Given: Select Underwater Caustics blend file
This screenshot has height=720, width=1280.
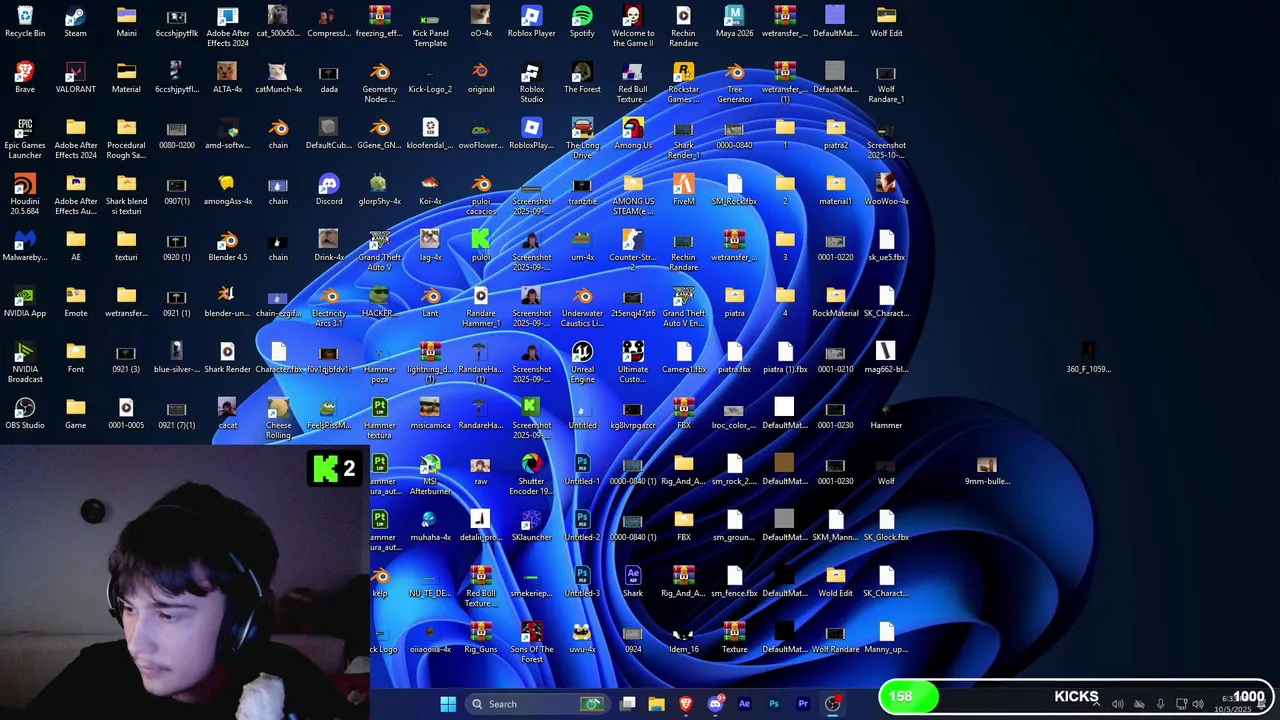Looking at the screenshot, I should pos(582,307).
